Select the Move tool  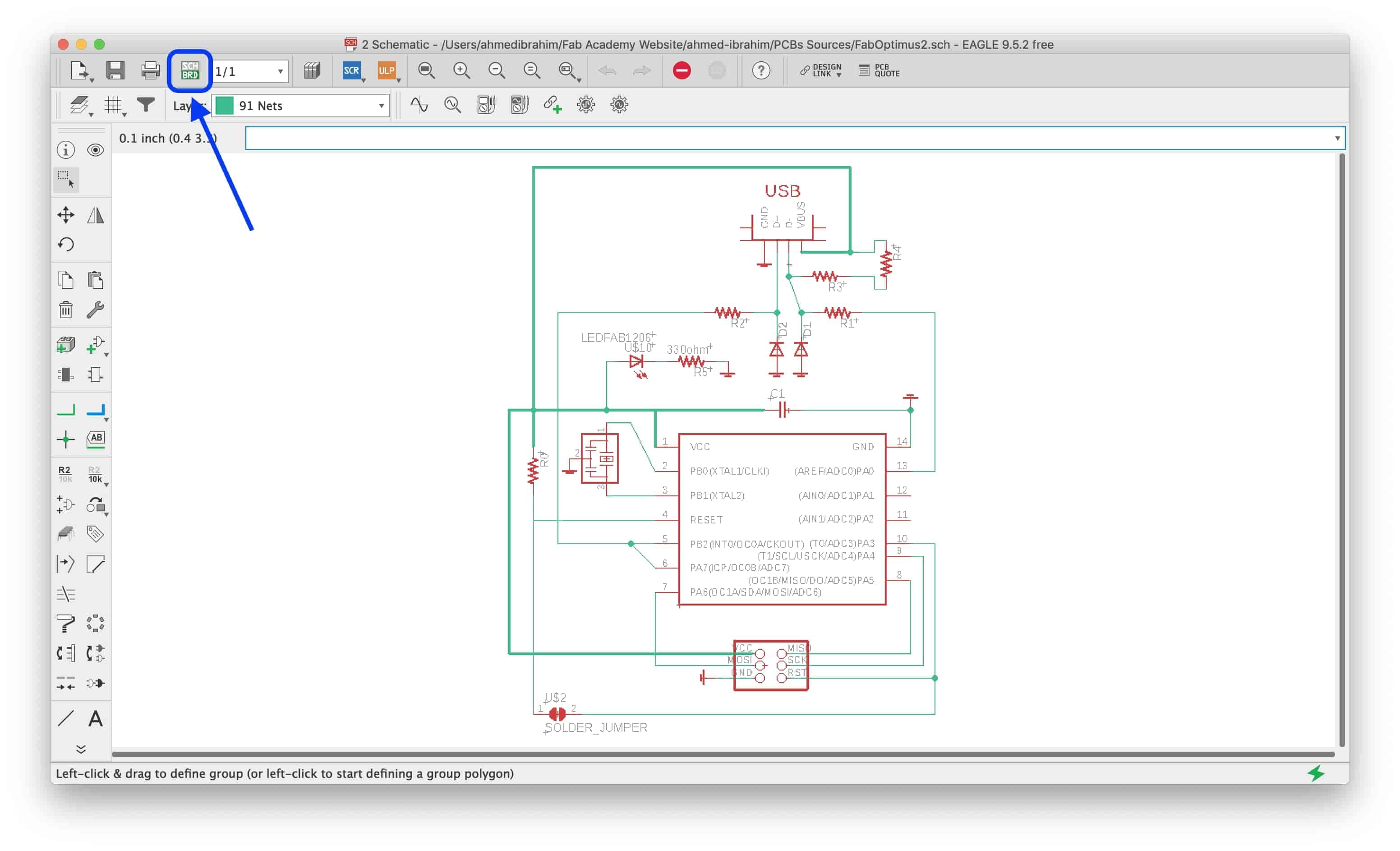66,215
